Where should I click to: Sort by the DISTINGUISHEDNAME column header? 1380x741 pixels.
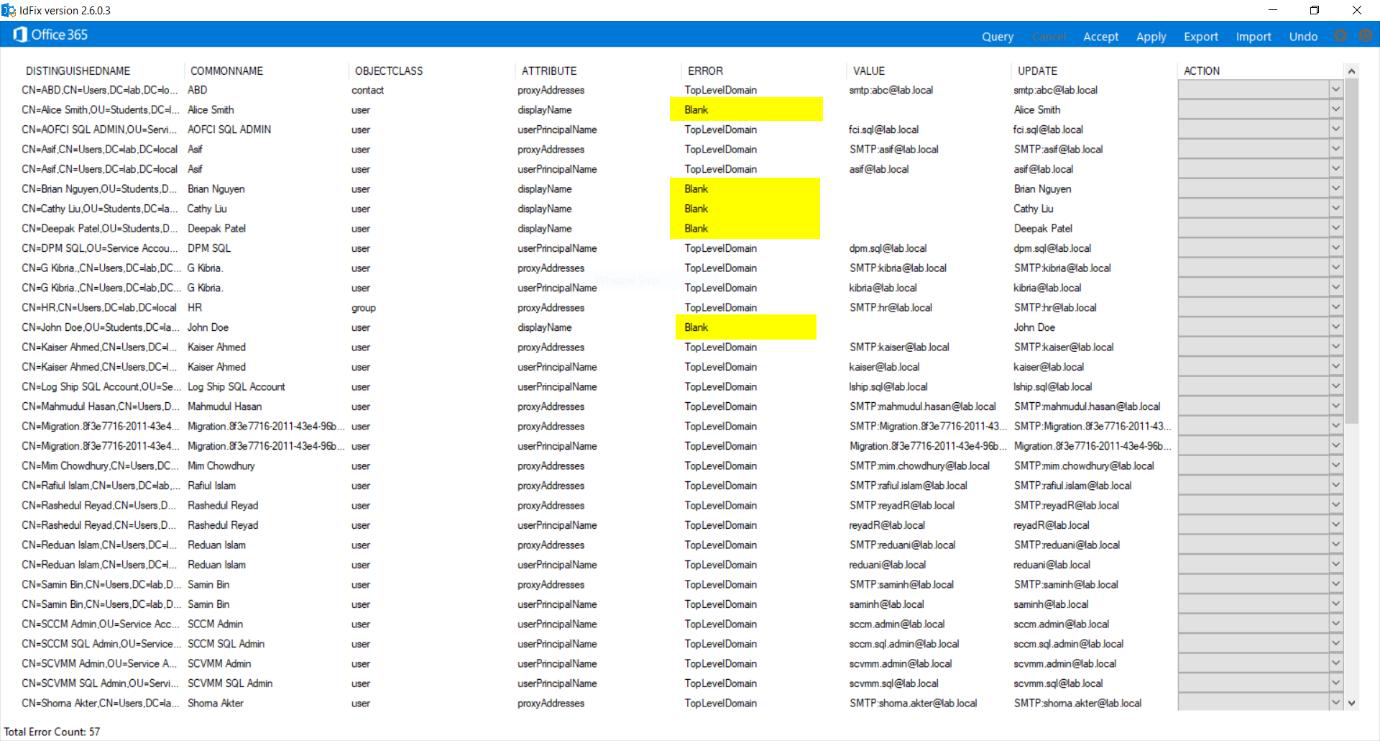(x=78, y=71)
